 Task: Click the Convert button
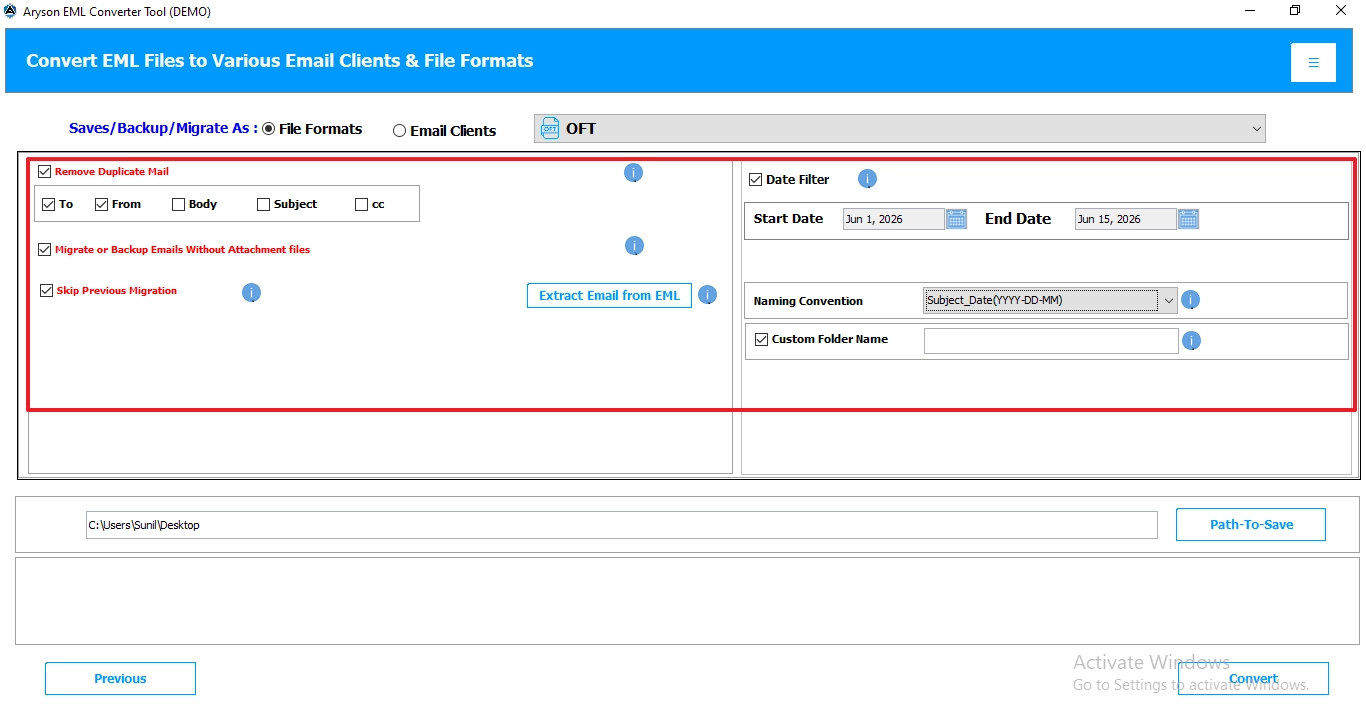1253,678
